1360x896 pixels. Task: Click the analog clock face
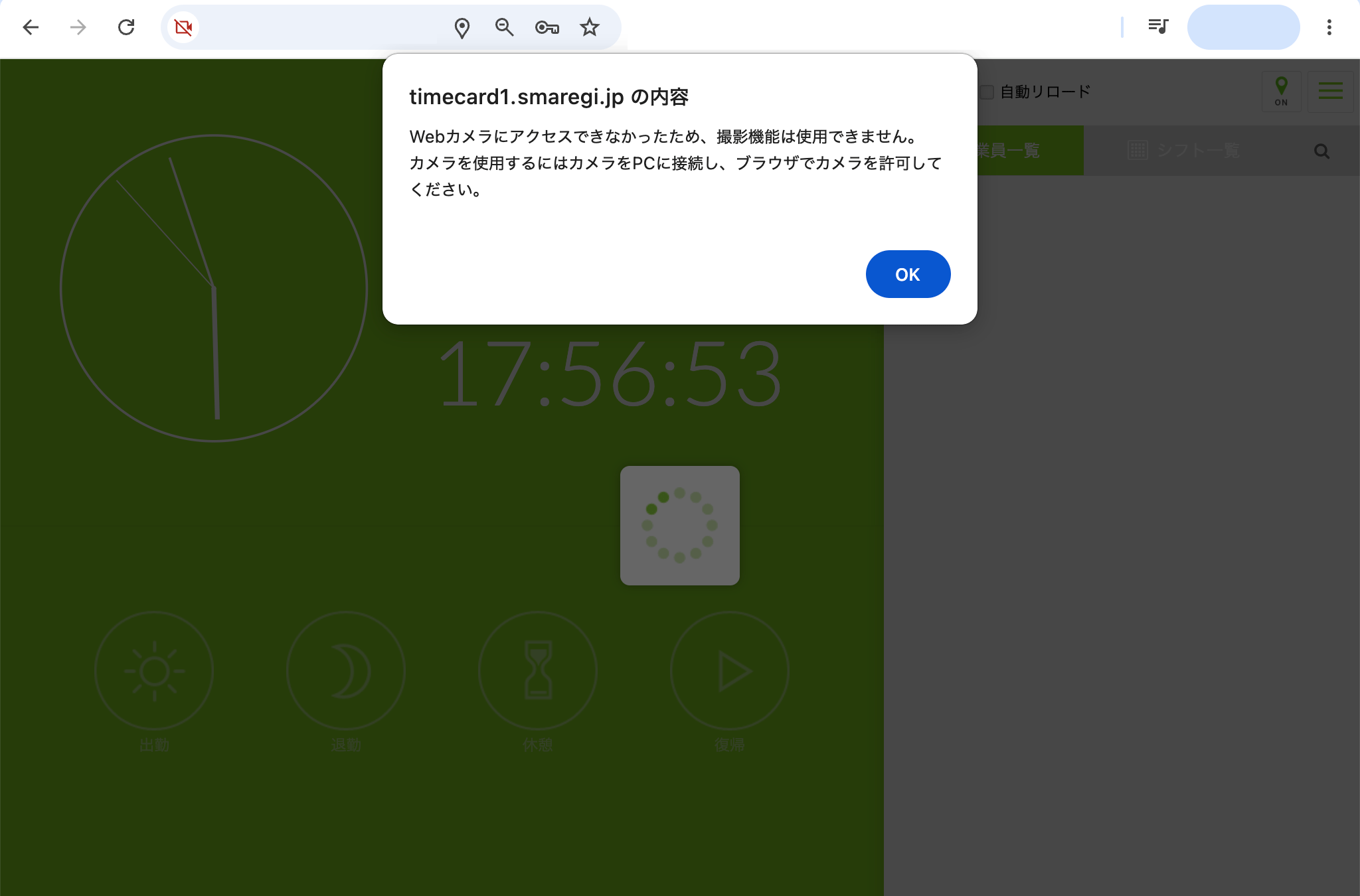click(x=214, y=288)
